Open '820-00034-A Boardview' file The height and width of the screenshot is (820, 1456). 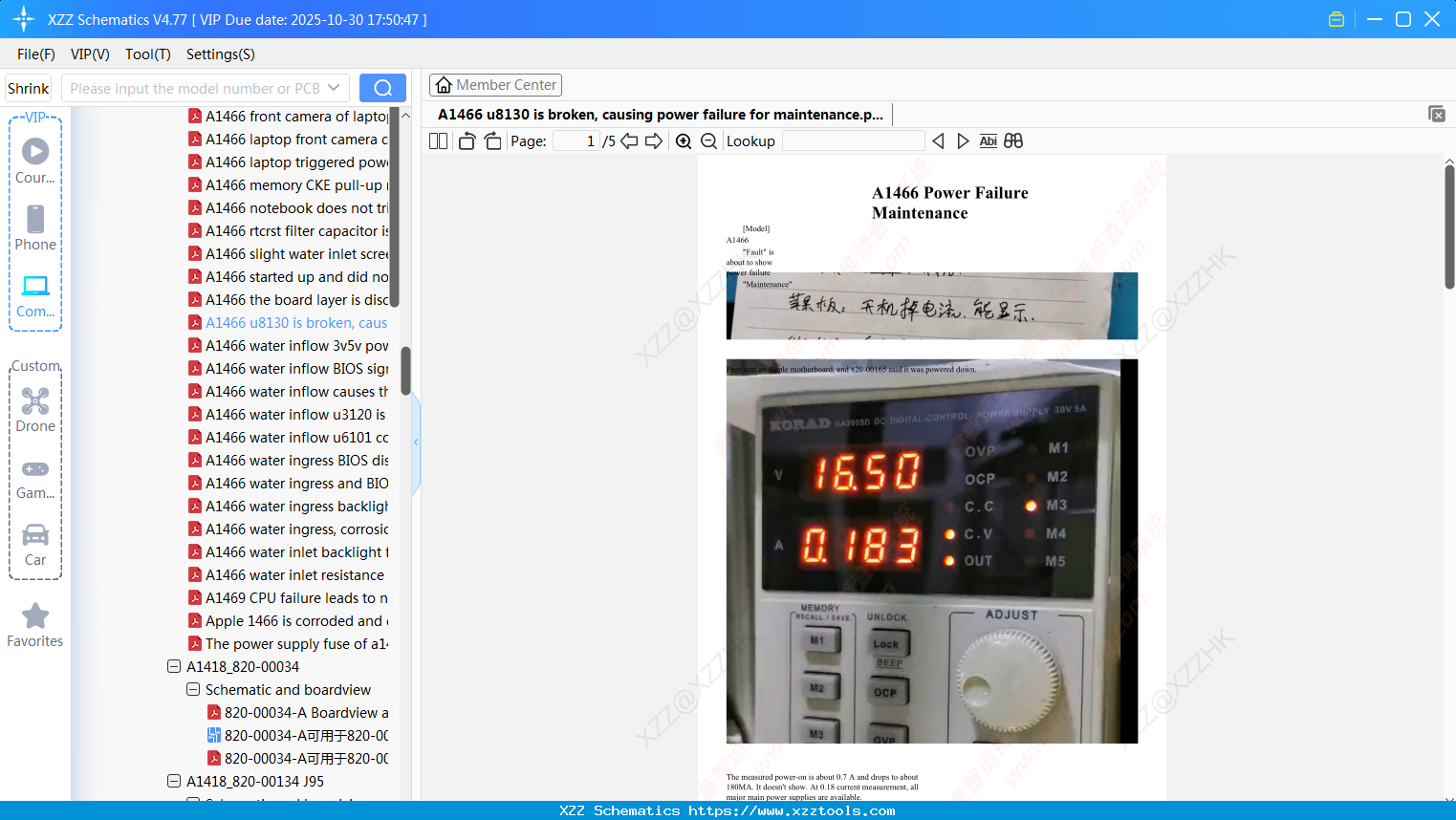pos(297,712)
